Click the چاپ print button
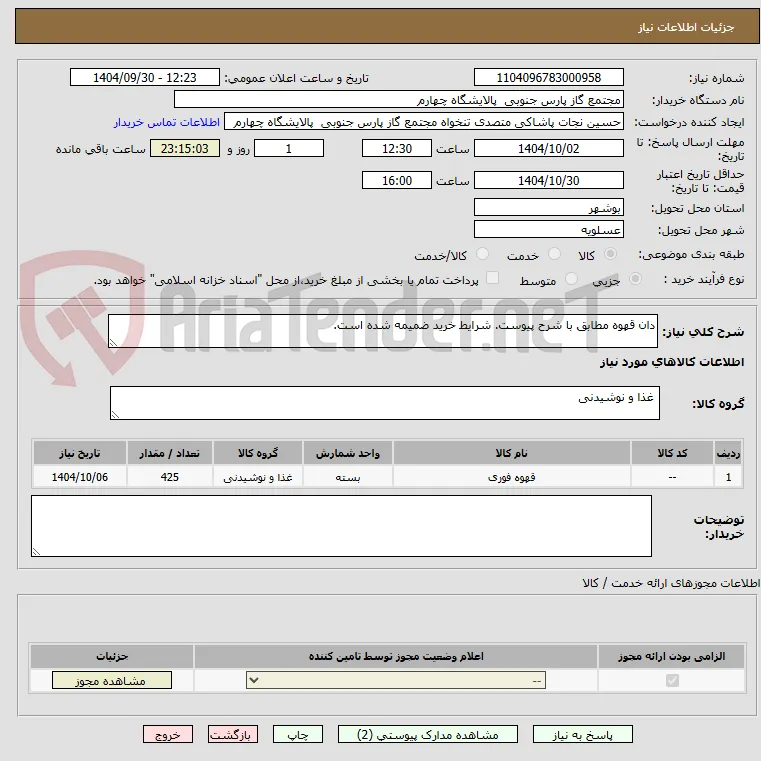The height and width of the screenshot is (761, 761). point(298,734)
